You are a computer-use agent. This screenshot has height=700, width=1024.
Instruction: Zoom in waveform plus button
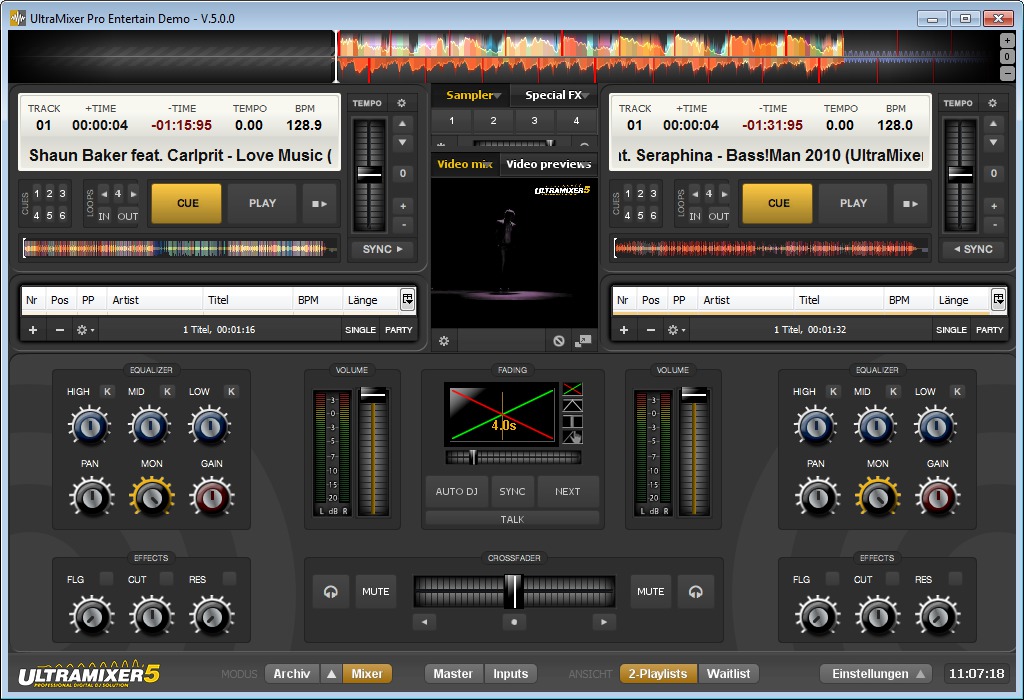pyautogui.click(x=1007, y=40)
